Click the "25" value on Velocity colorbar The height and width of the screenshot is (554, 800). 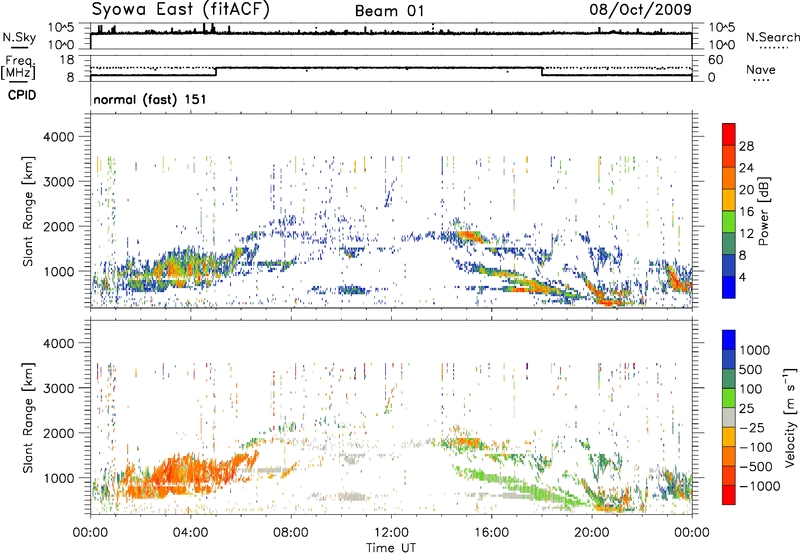pos(746,408)
